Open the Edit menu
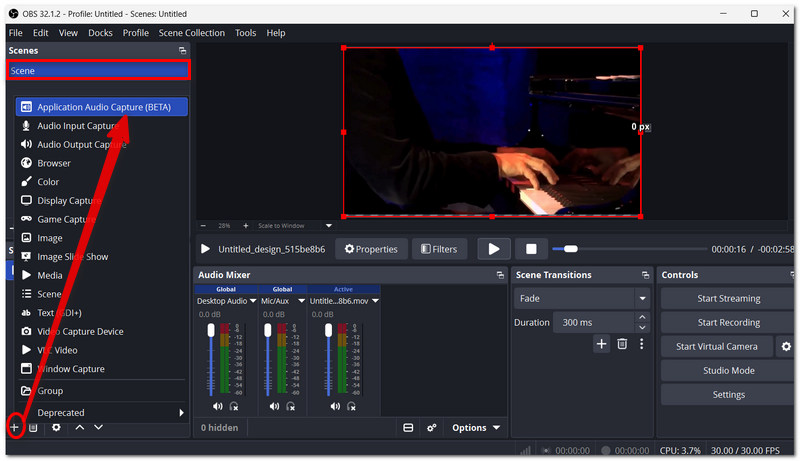This screenshot has height=461, width=800. coord(41,33)
